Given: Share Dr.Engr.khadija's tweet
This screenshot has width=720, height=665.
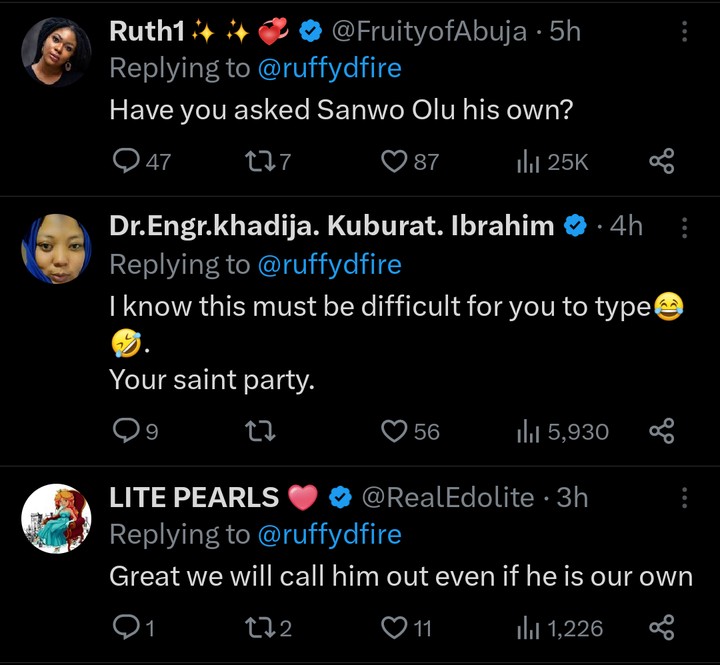Looking at the screenshot, I should click(x=662, y=431).
